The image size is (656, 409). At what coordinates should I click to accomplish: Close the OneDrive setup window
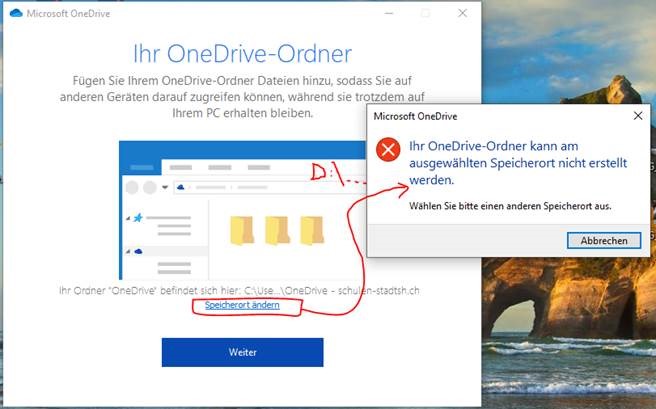pos(462,13)
